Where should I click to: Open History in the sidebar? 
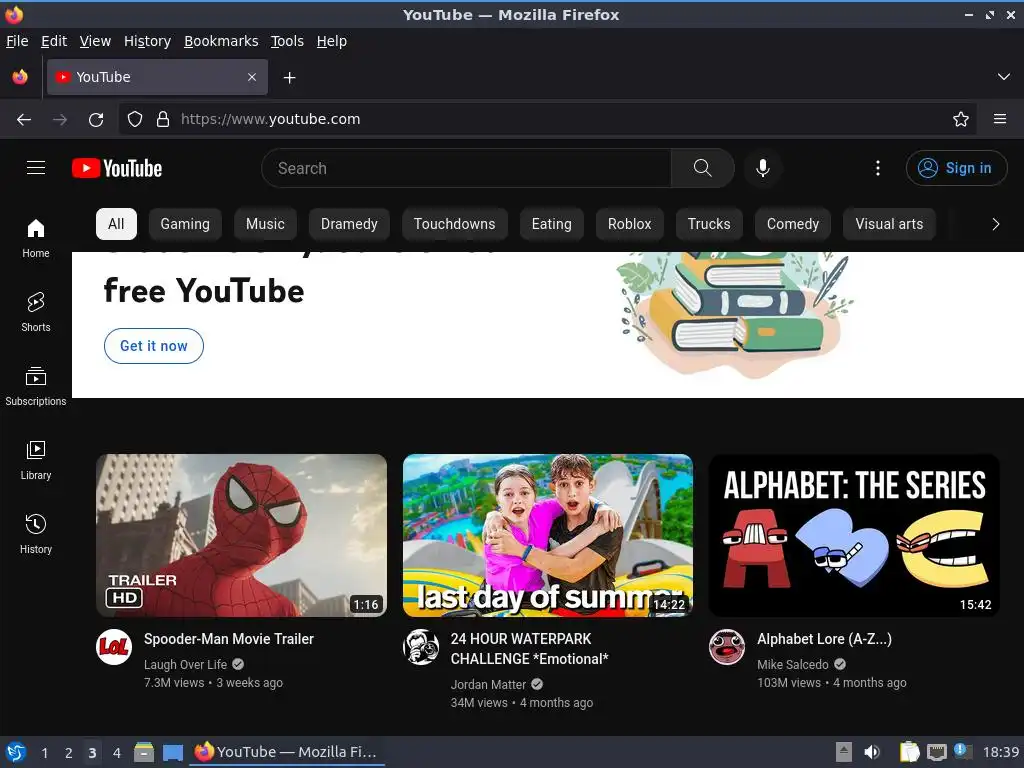coord(36,534)
